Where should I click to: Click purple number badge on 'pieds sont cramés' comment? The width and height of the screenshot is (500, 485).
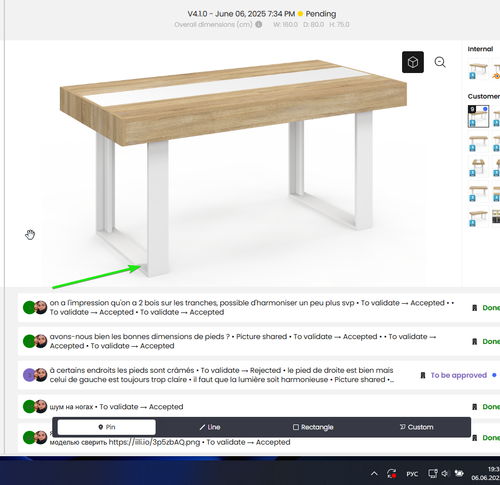coord(29,375)
